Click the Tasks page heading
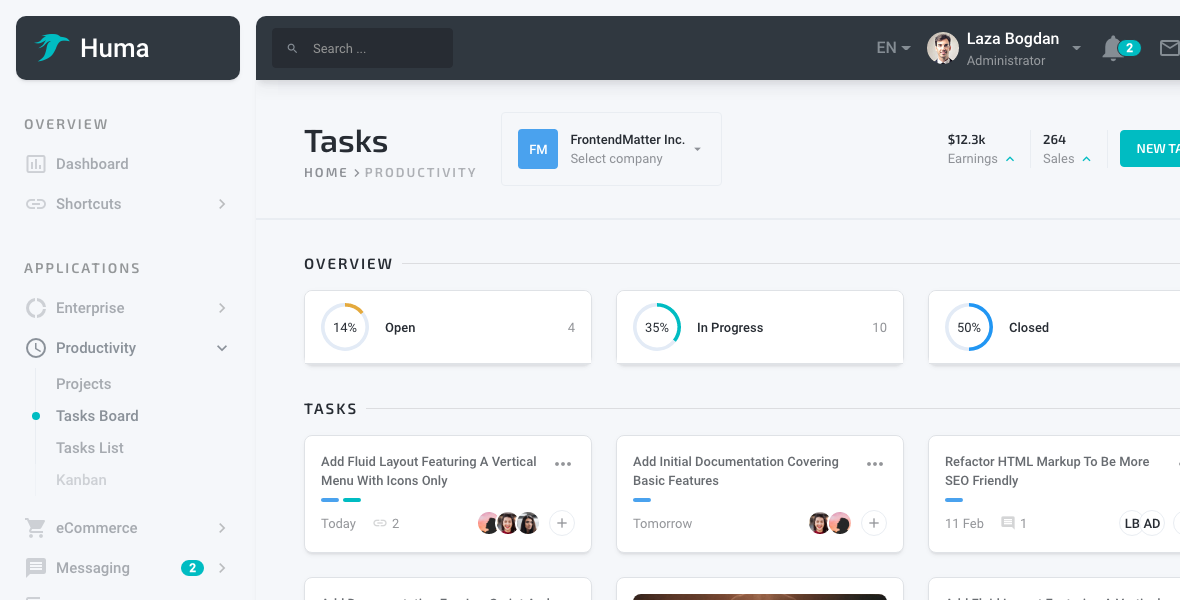Image resolution: width=1180 pixels, height=600 pixels. coord(346,142)
